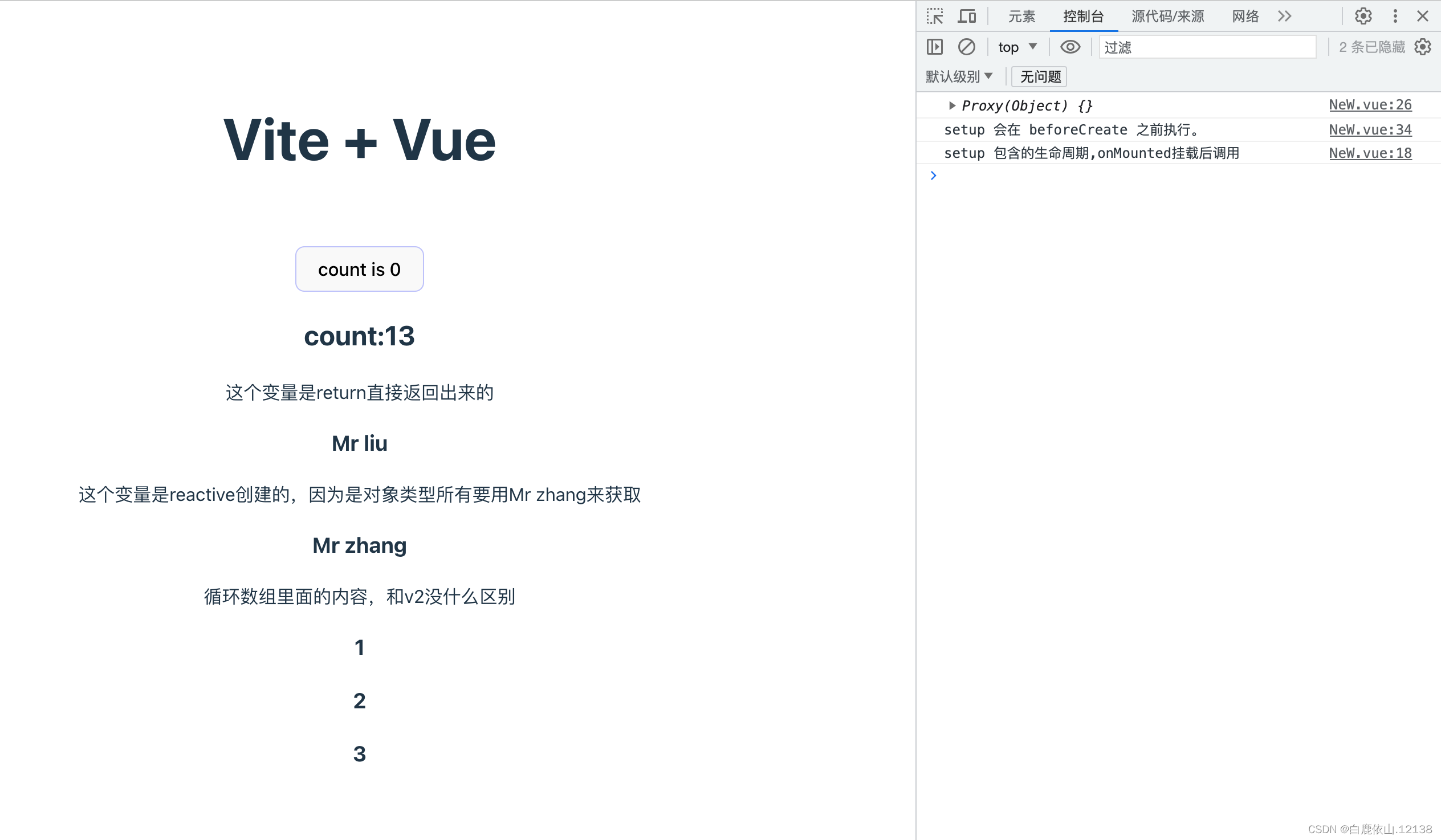Open the three-dot DevTools menu
Viewport: 1441px width, 840px height.
[1395, 16]
